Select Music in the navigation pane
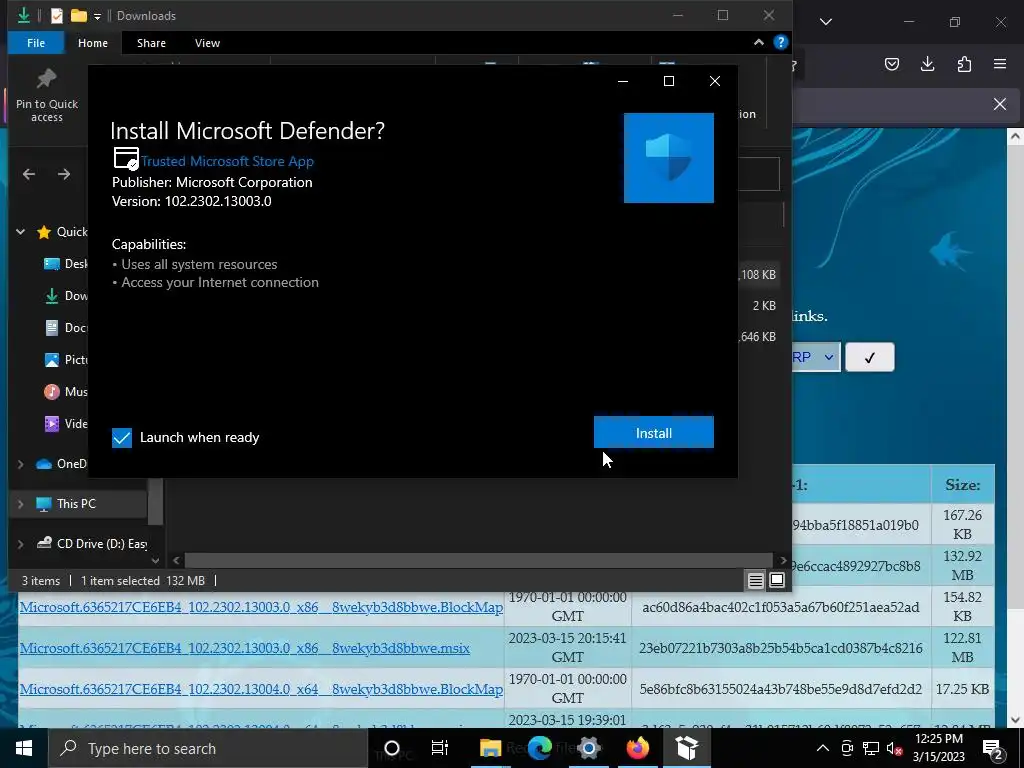 click(x=65, y=392)
